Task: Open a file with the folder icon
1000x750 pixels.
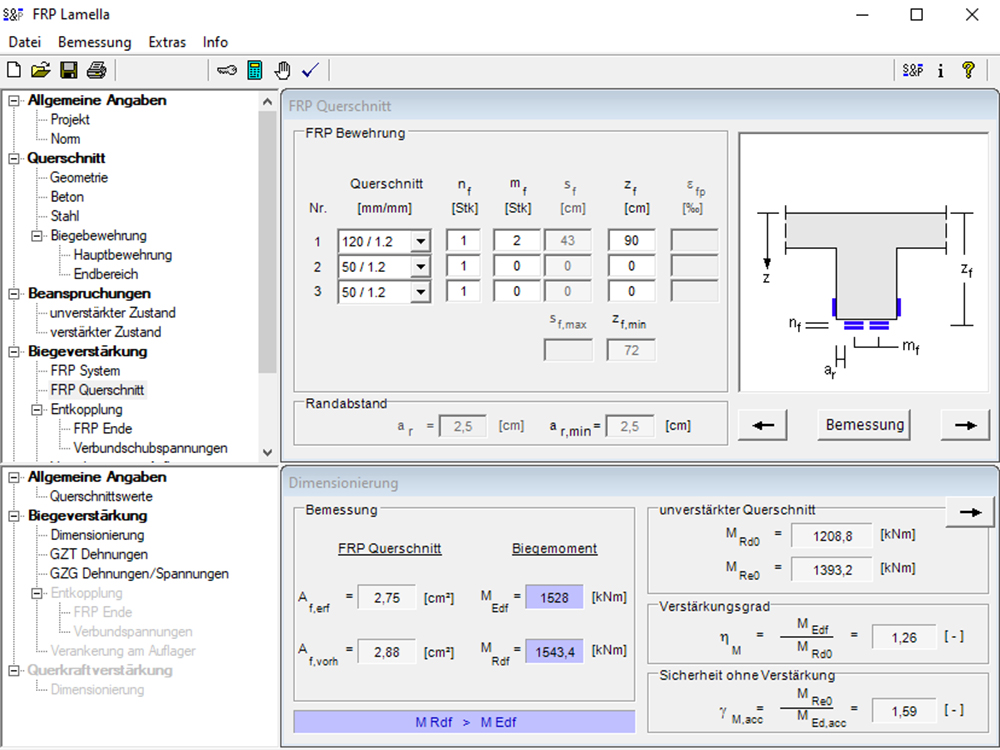Action: click(x=41, y=70)
